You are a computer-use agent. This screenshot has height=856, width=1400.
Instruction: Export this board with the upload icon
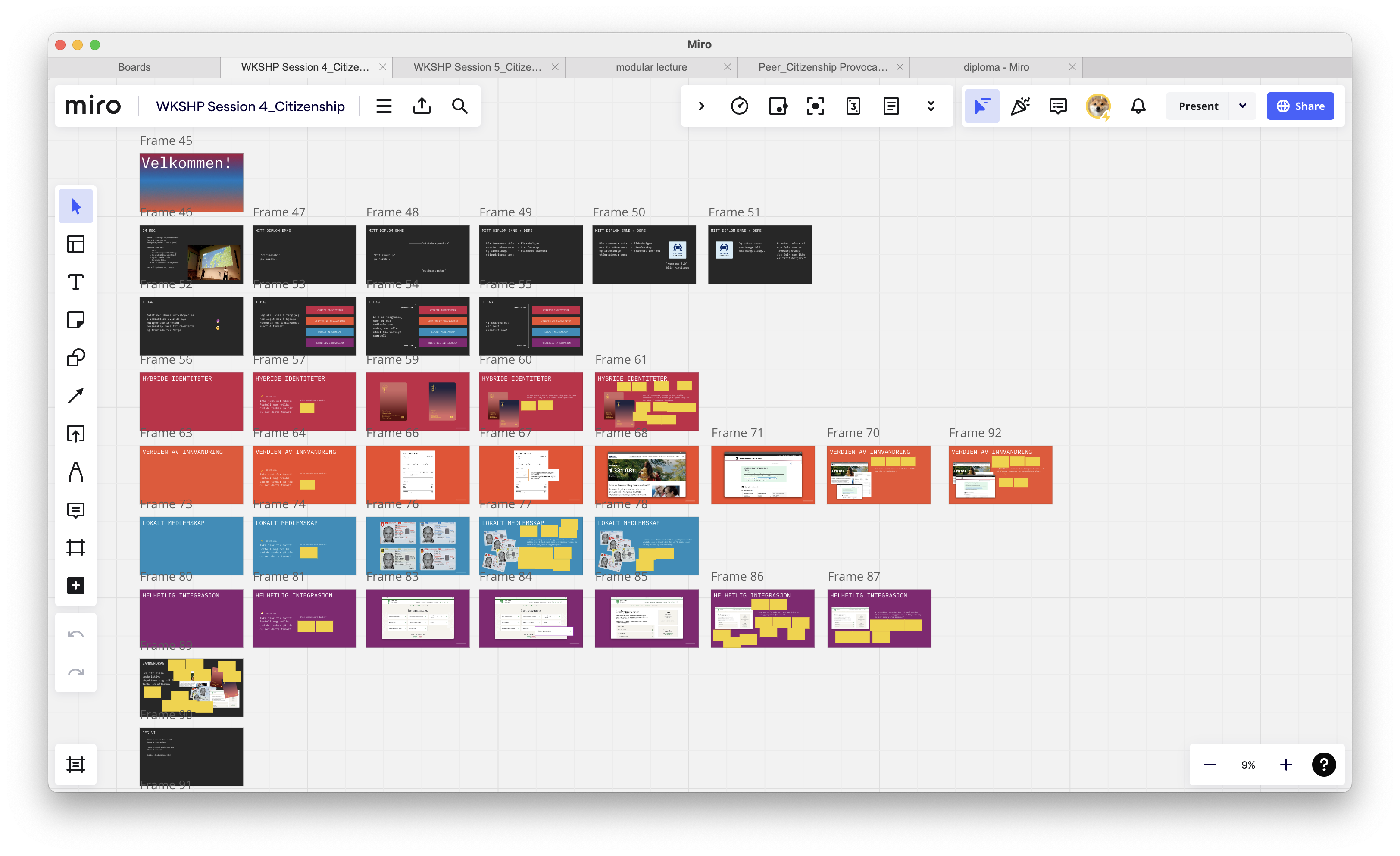point(422,106)
